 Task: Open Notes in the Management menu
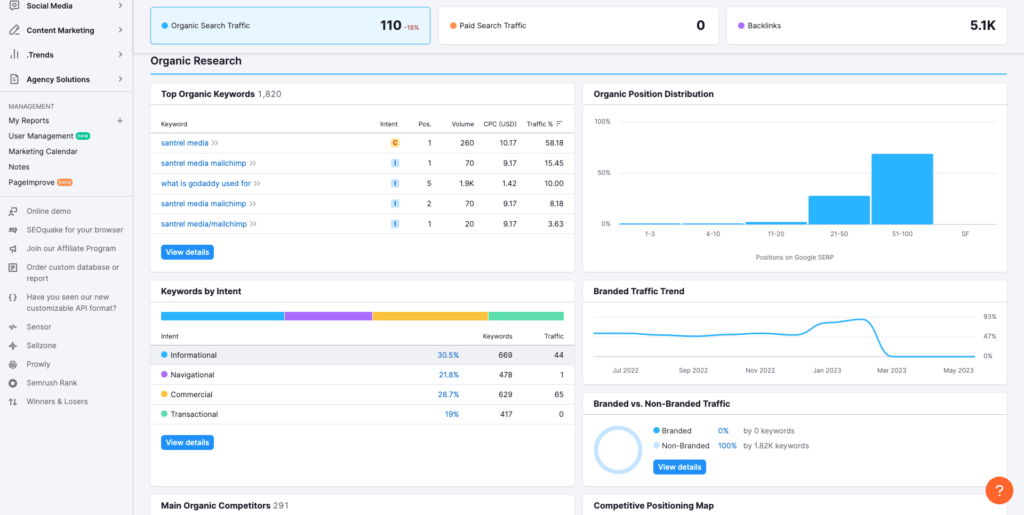click(x=19, y=167)
